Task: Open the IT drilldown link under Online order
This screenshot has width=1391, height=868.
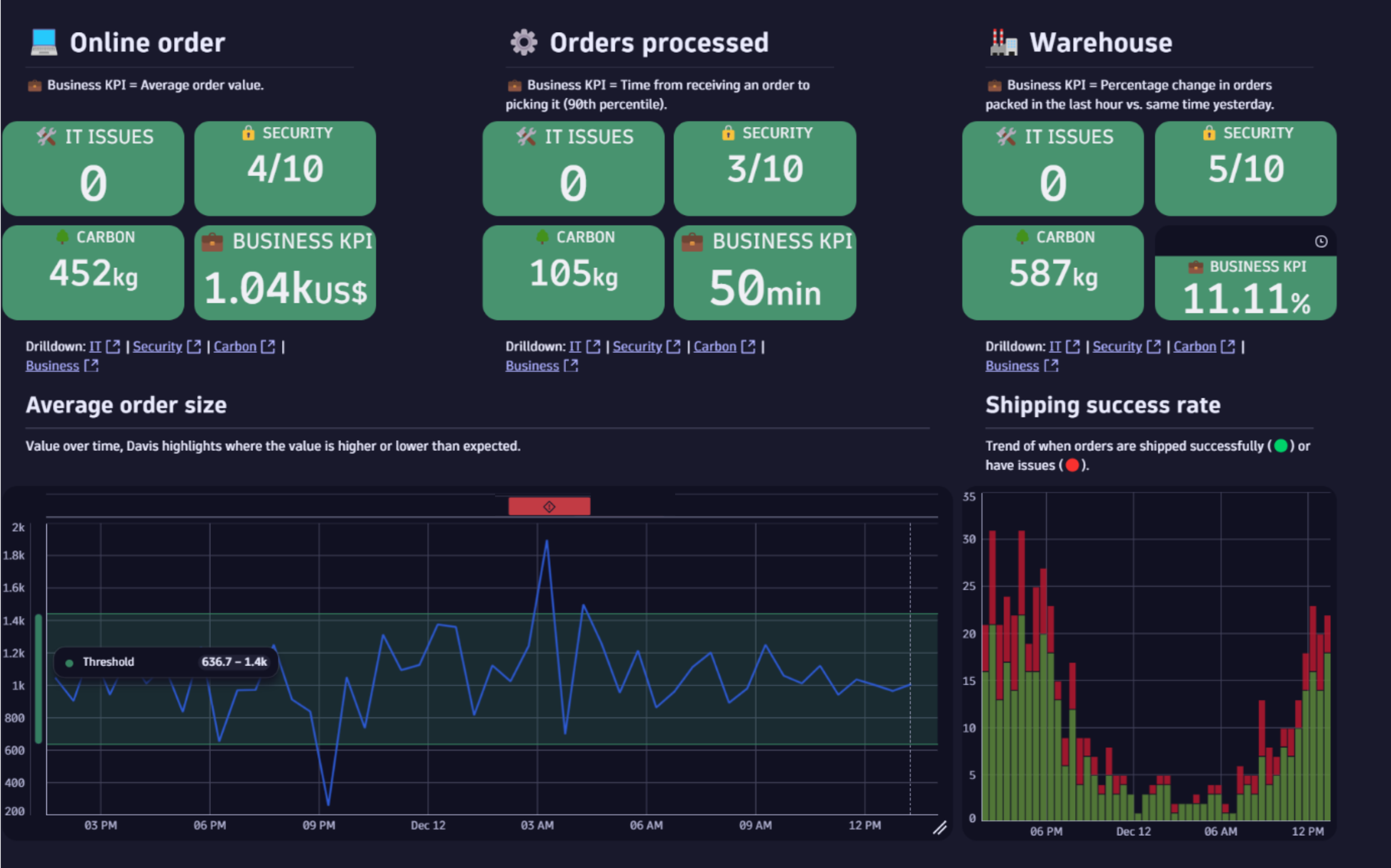Action: 96,346
